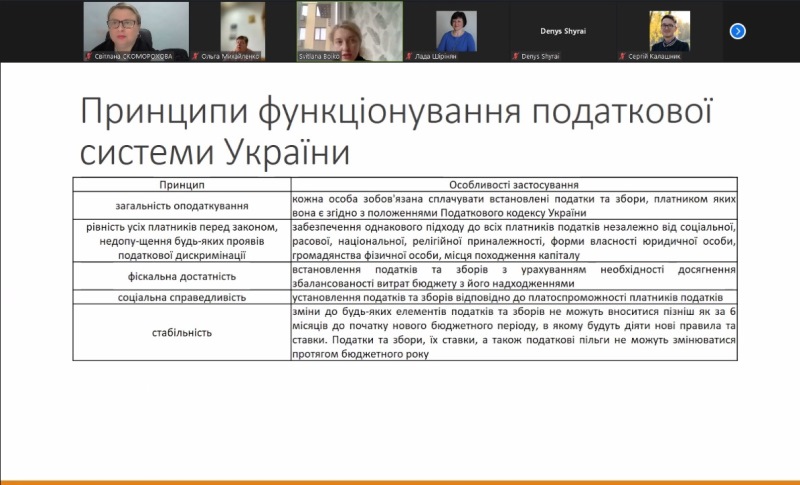800x485 pixels.
Task: Click the 'фіскальна достатність' table cell
Action: pos(182,276)
